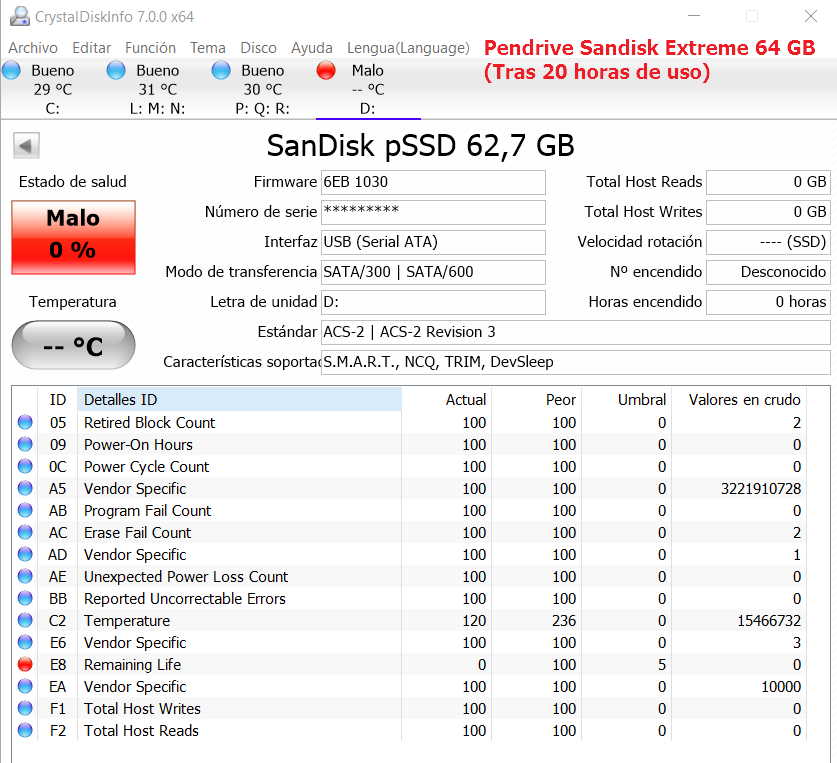The width and height of the screenshot is (837, 763).
Task: Click status dot of C2 Temperature row
Action: click(25, 620)
